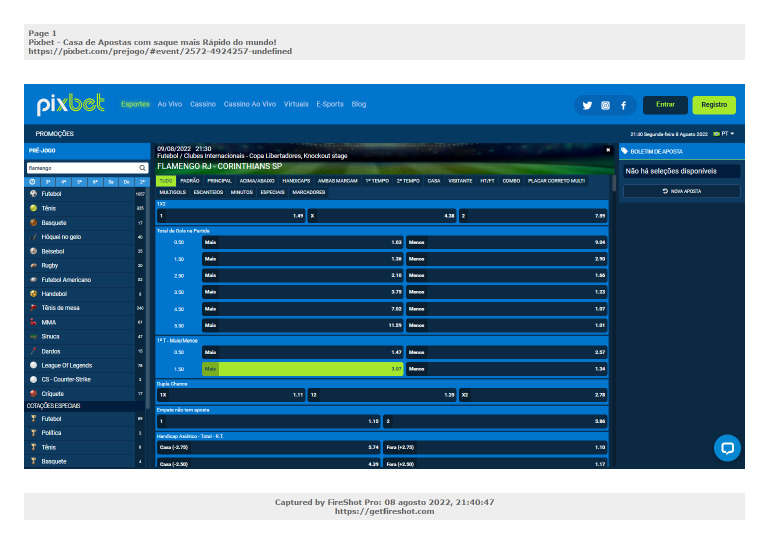This screenshot has height=544, width=768.
Task: Close the Flamengo vs Corinthians event panel
Action: coord(607,150)
